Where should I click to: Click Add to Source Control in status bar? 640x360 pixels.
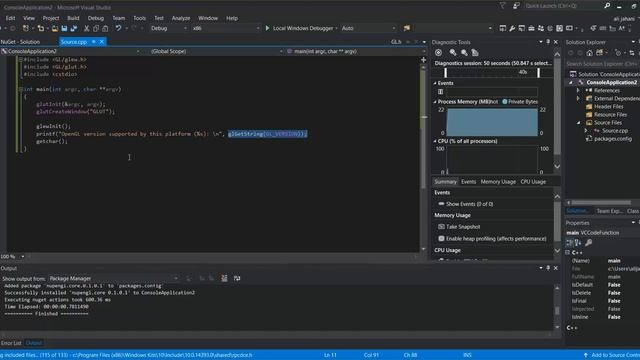(x=612, y=355)
